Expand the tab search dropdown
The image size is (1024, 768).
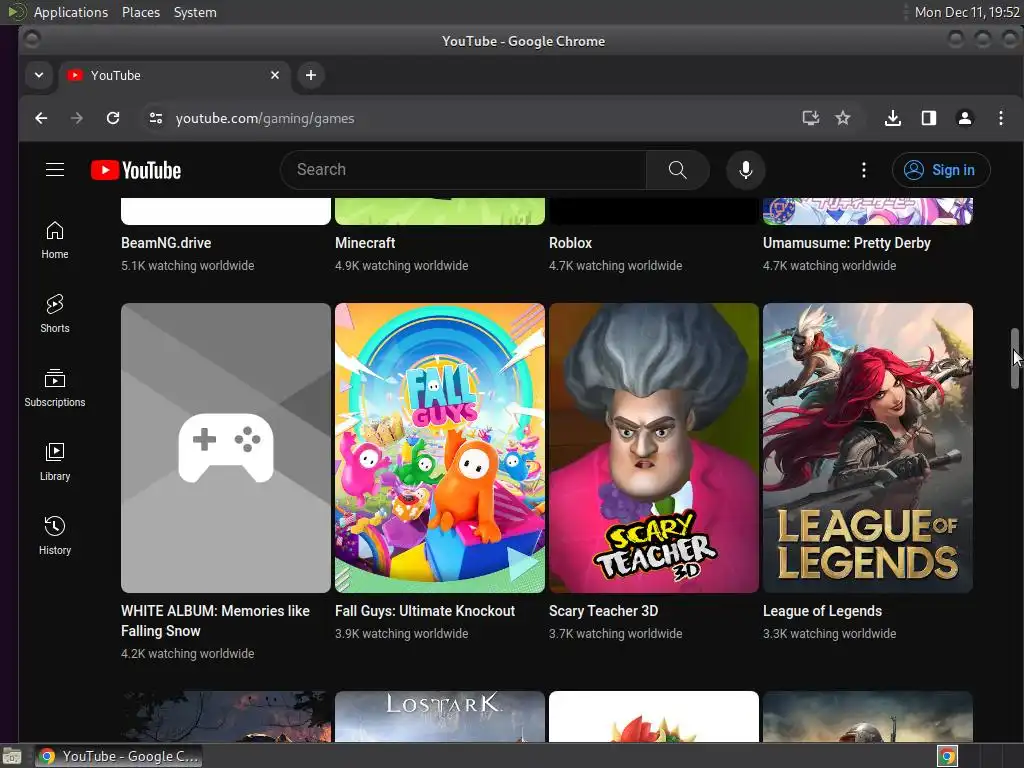pyautogui.click(x=39, y=75)
